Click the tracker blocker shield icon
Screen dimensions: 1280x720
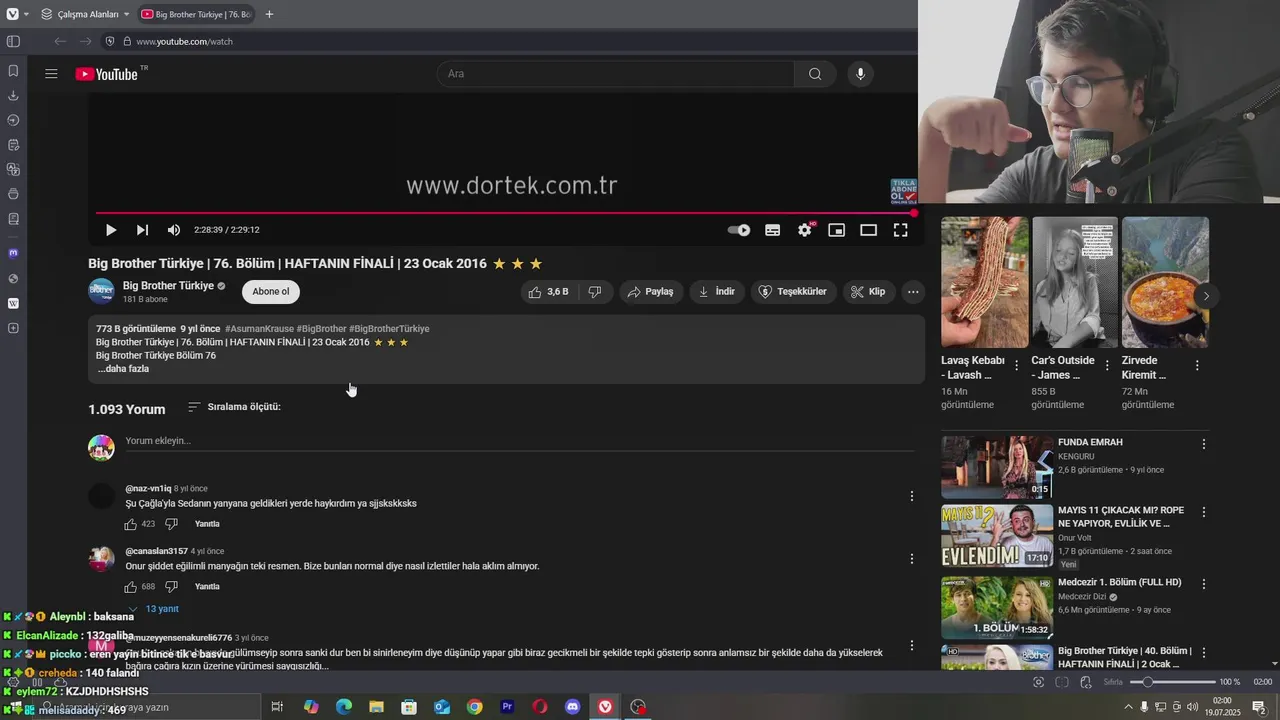110,41
